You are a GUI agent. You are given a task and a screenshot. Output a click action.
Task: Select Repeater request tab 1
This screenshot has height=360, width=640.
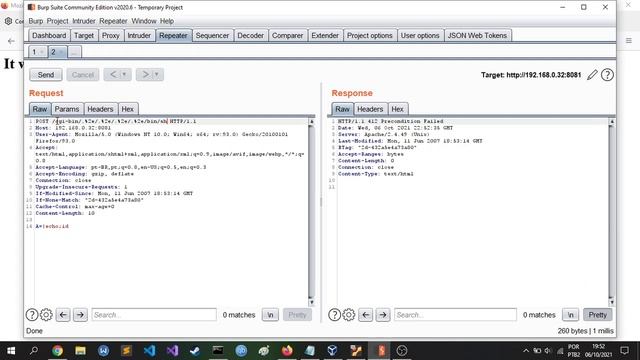click(34, 52)
